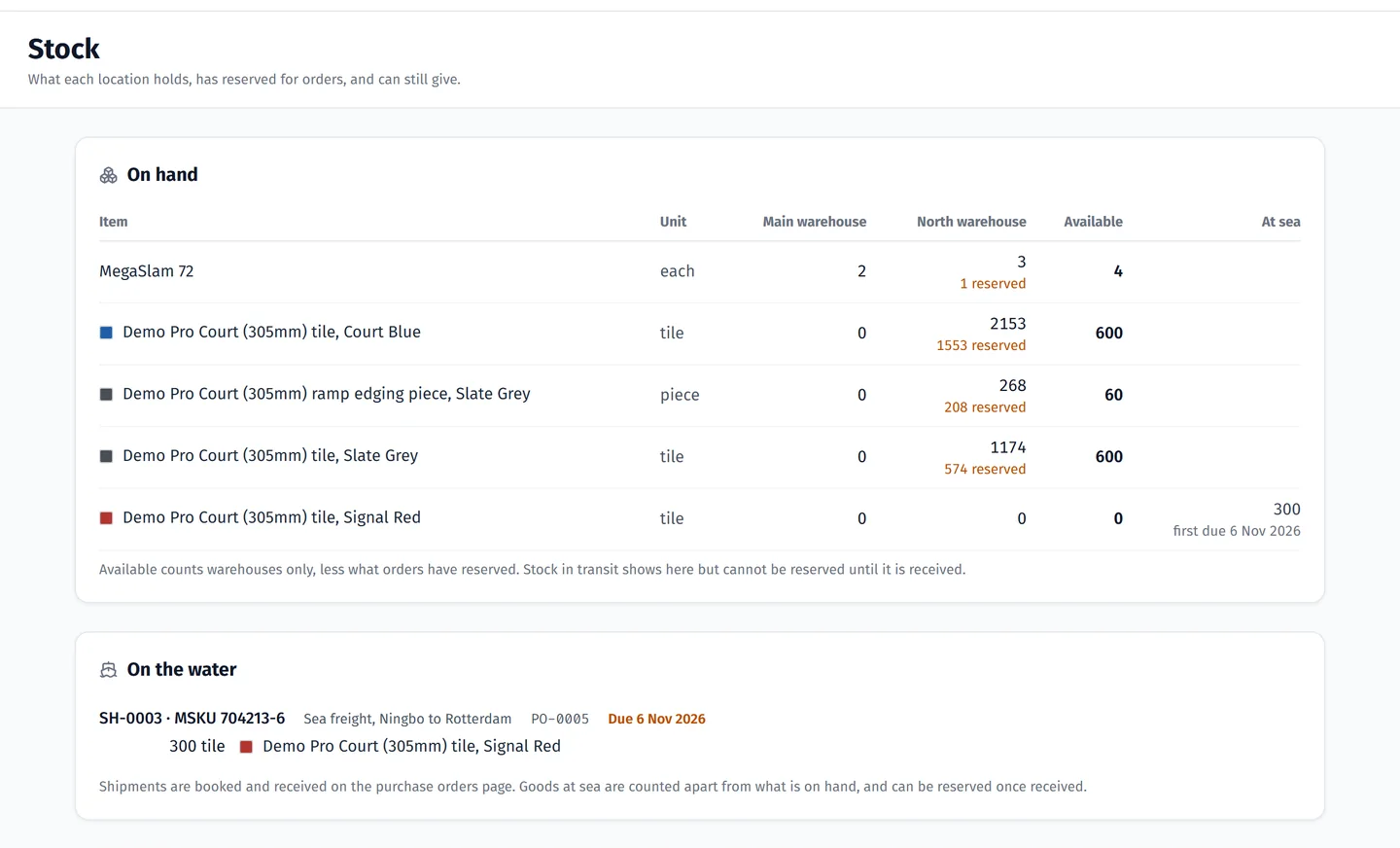Select the Signal Red tile item in On hand
Screen dimensions: 1400x848
point(271,517)
